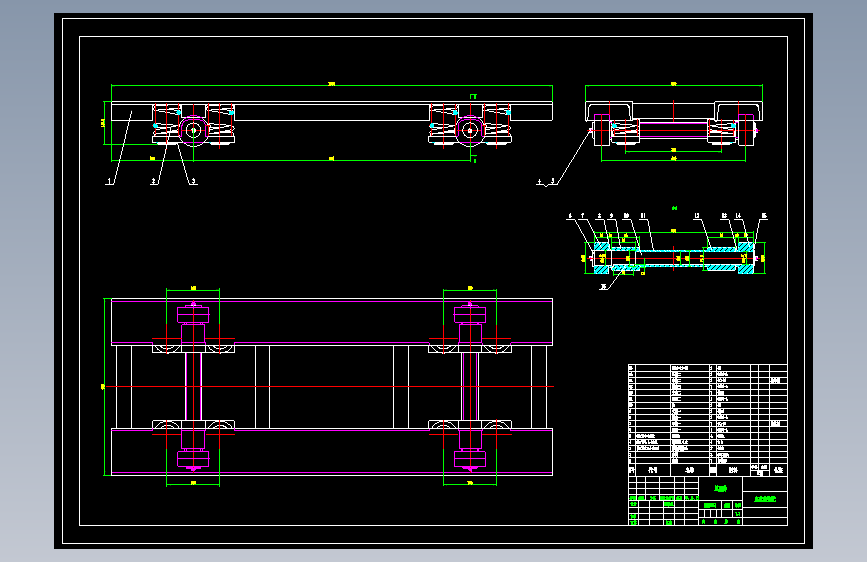Select the top-left magenta bearing housing in plan view
The height and width of the screenshot is (562, 867).
pyautogui.click(x=193, y=315)
